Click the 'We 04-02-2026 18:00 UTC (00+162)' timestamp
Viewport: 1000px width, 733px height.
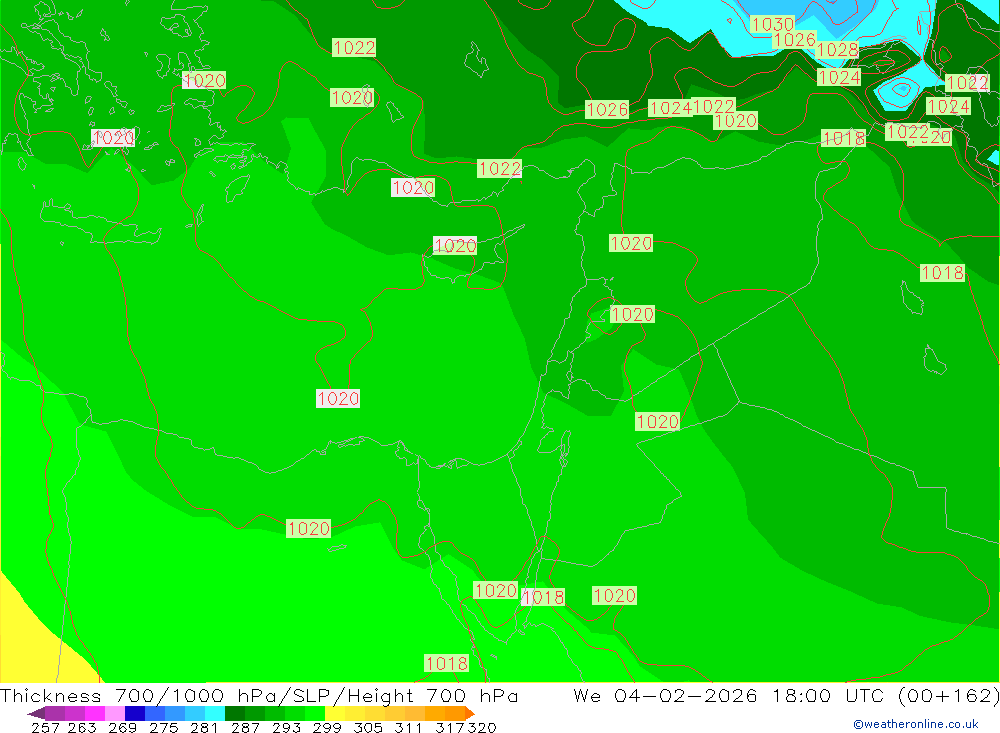point(786,695)
